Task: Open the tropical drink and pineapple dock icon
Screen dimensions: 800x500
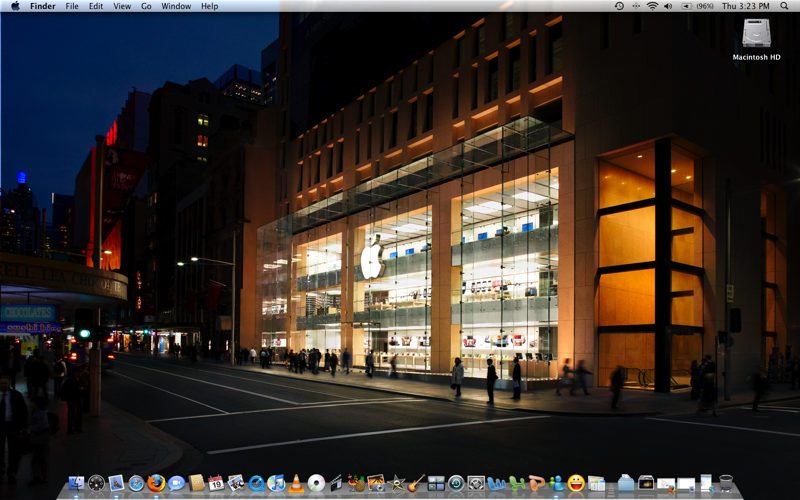Action: [356, 483]
